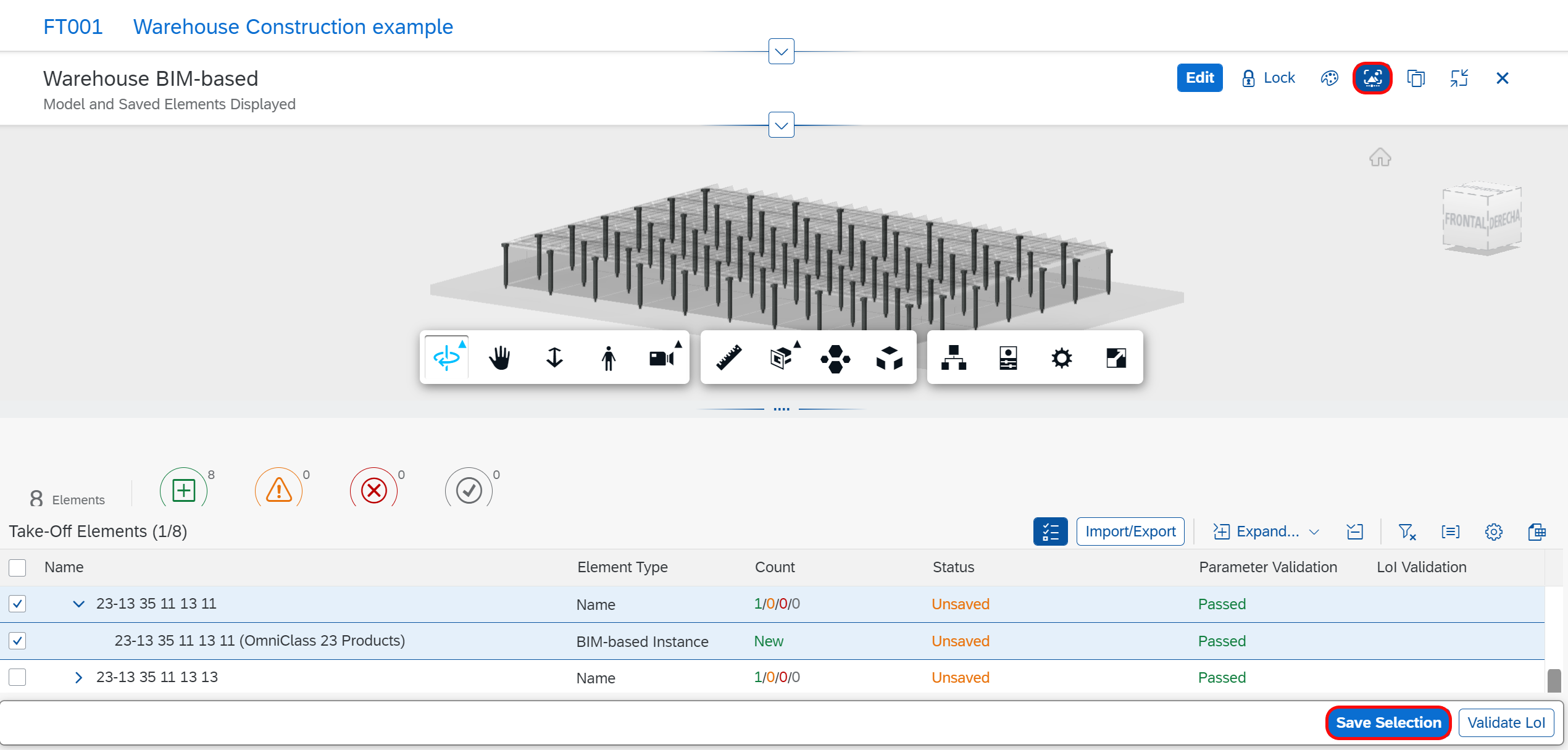Select the Pan hand tool
This screenshot has width=1568, height=750.
[500, 357]
